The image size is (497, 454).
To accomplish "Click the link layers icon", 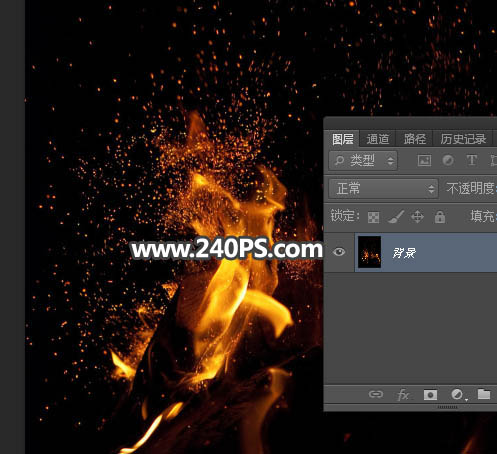I will coord(376,395).
